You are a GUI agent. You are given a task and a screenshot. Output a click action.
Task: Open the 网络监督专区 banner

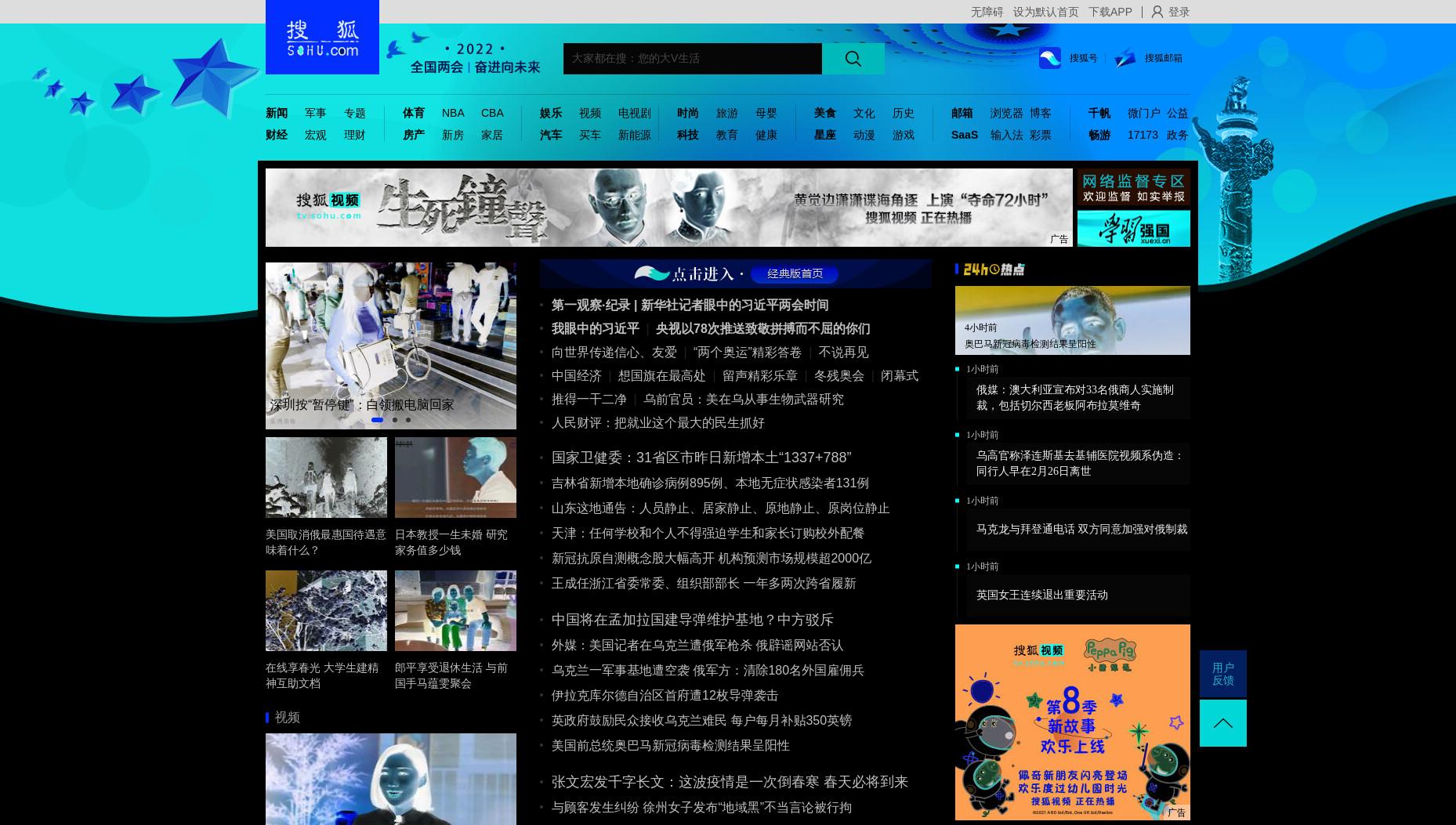pos(1133,186)
